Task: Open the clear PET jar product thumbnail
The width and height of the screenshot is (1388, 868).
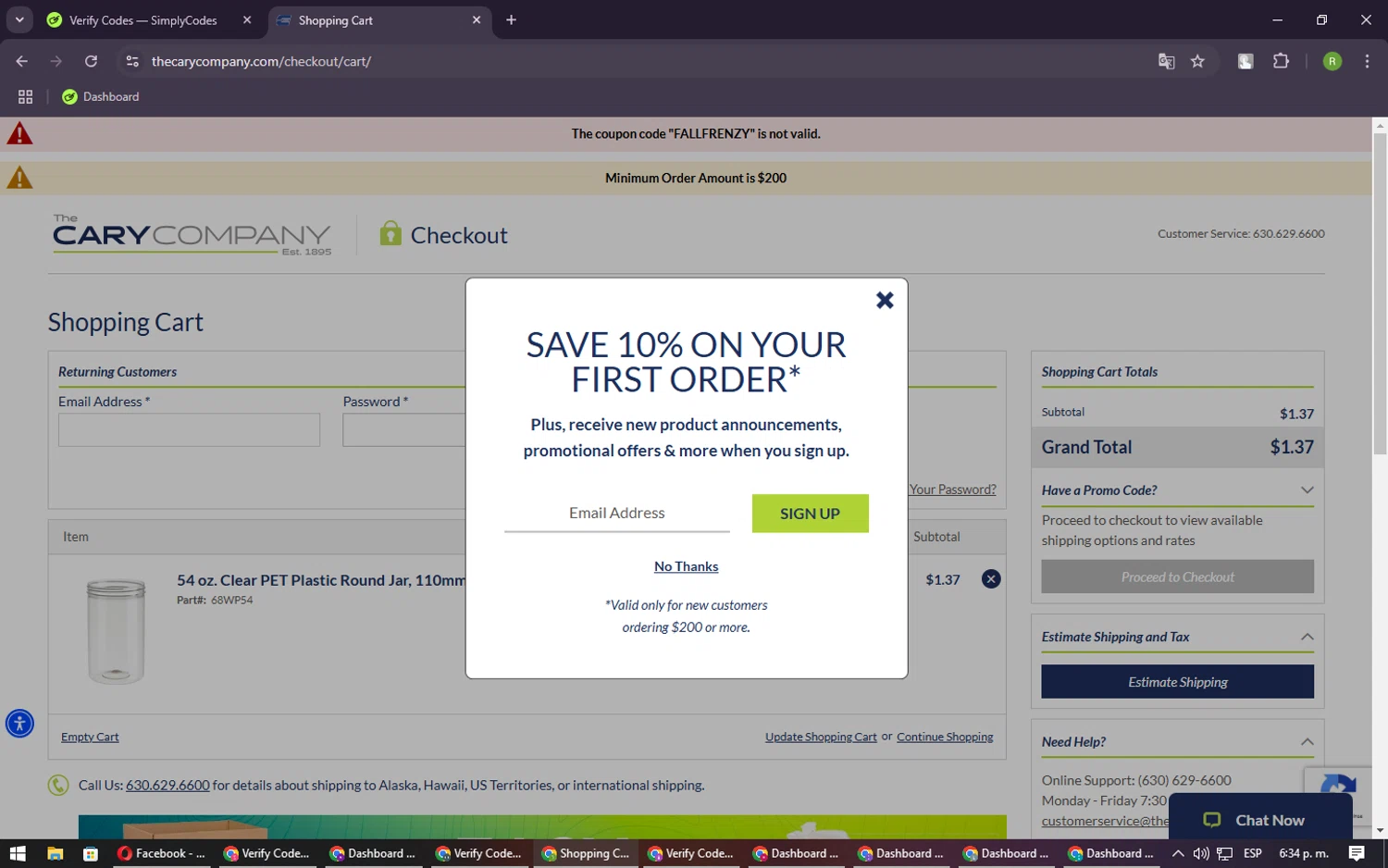Action: (x=116, y=631)
